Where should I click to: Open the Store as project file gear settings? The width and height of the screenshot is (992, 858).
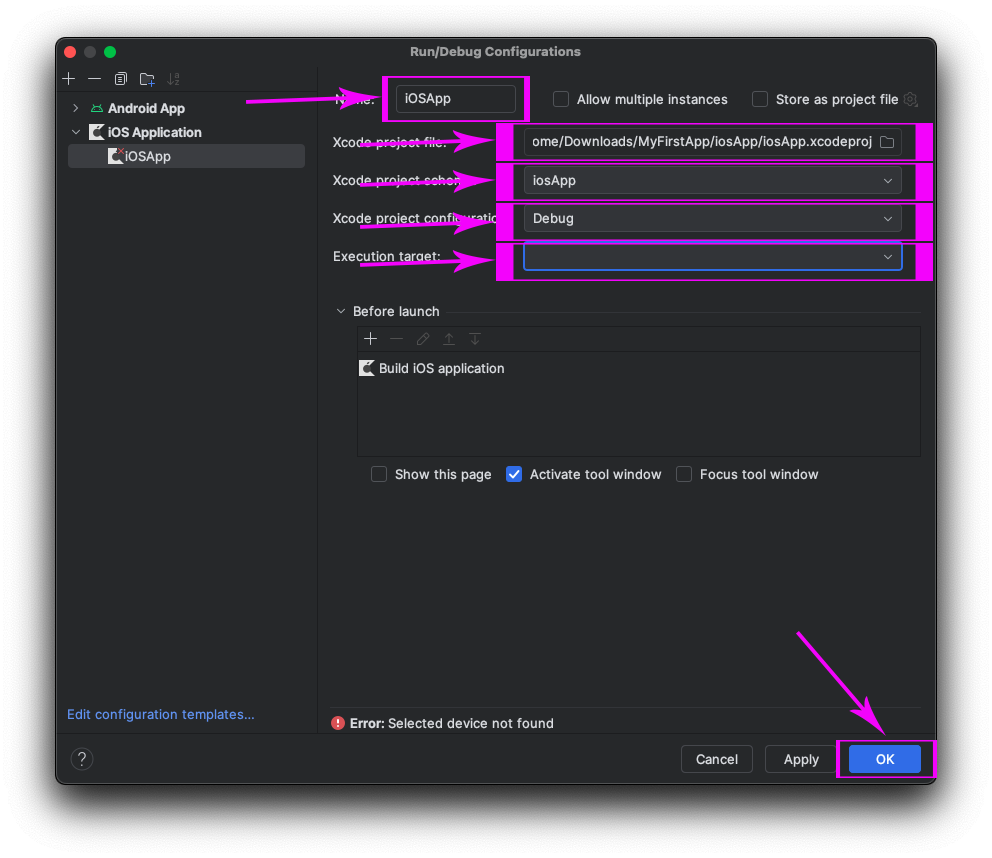point(910,99)
